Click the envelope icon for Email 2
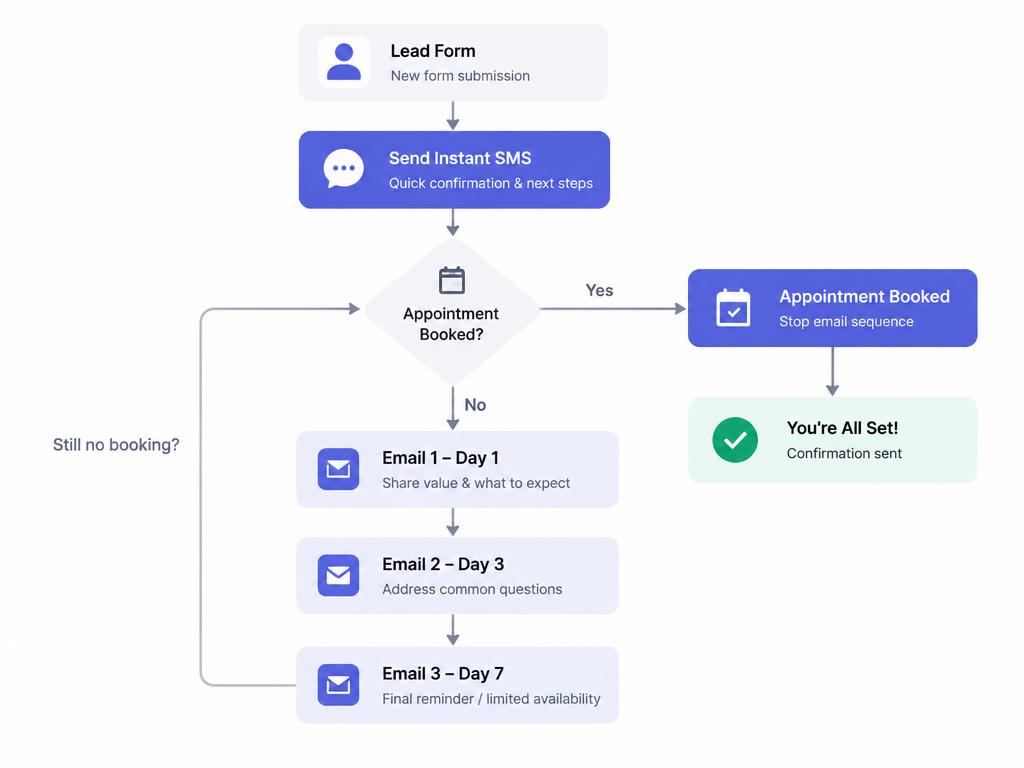The width and height of the screenshot is (1024, 768). point(338,575)
